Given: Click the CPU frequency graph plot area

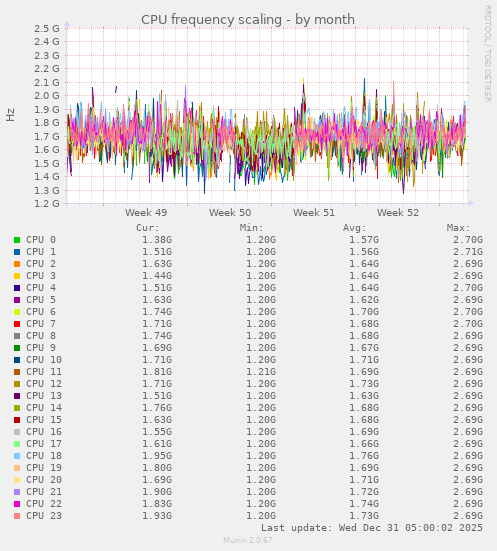Looking at the screenshot, I should pyautogui.click(x=267, y=116).
